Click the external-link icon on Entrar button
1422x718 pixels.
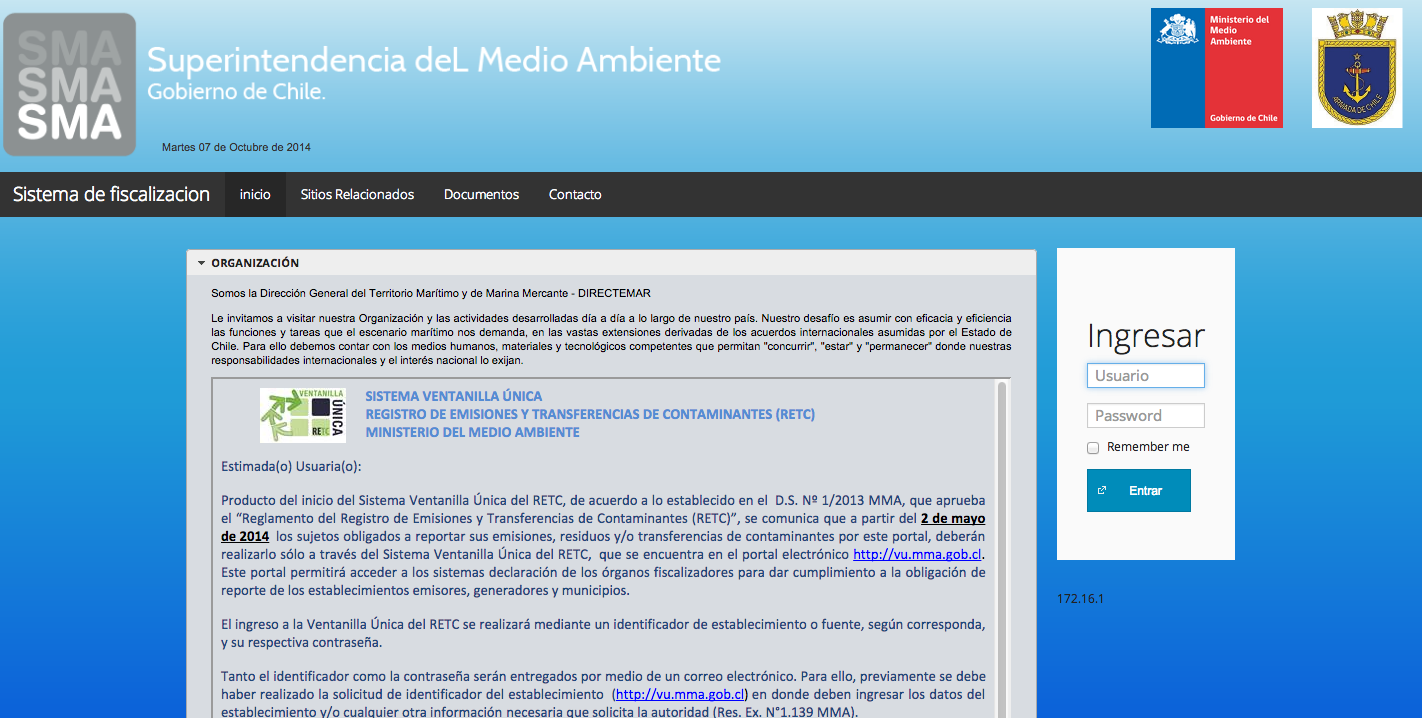click(x=1102, y=491)
